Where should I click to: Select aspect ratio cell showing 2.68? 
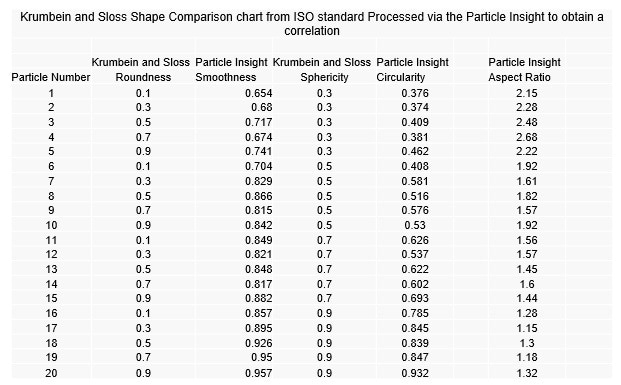pos(527,137)
